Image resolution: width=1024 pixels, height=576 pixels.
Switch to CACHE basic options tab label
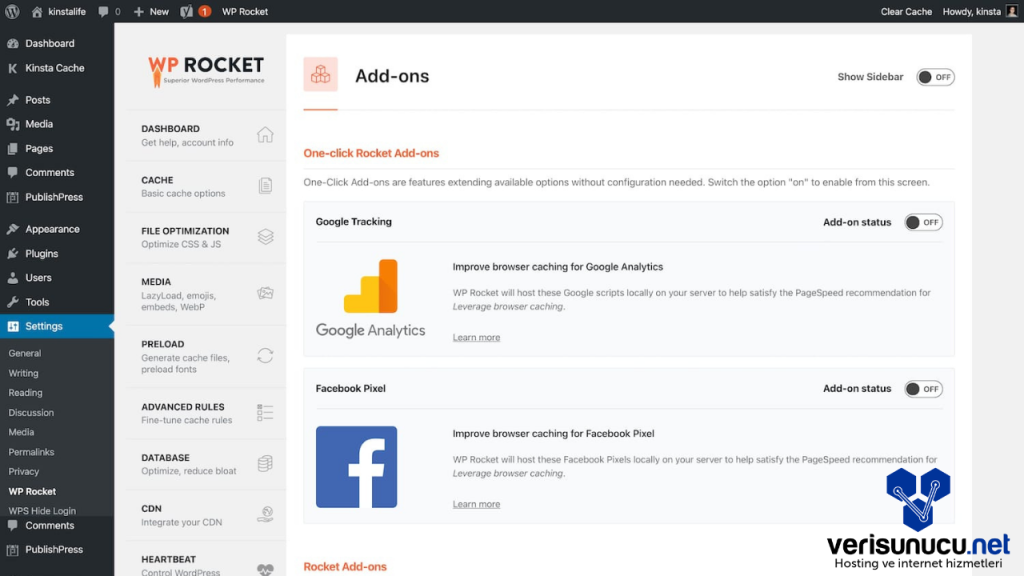coord(157,180)
